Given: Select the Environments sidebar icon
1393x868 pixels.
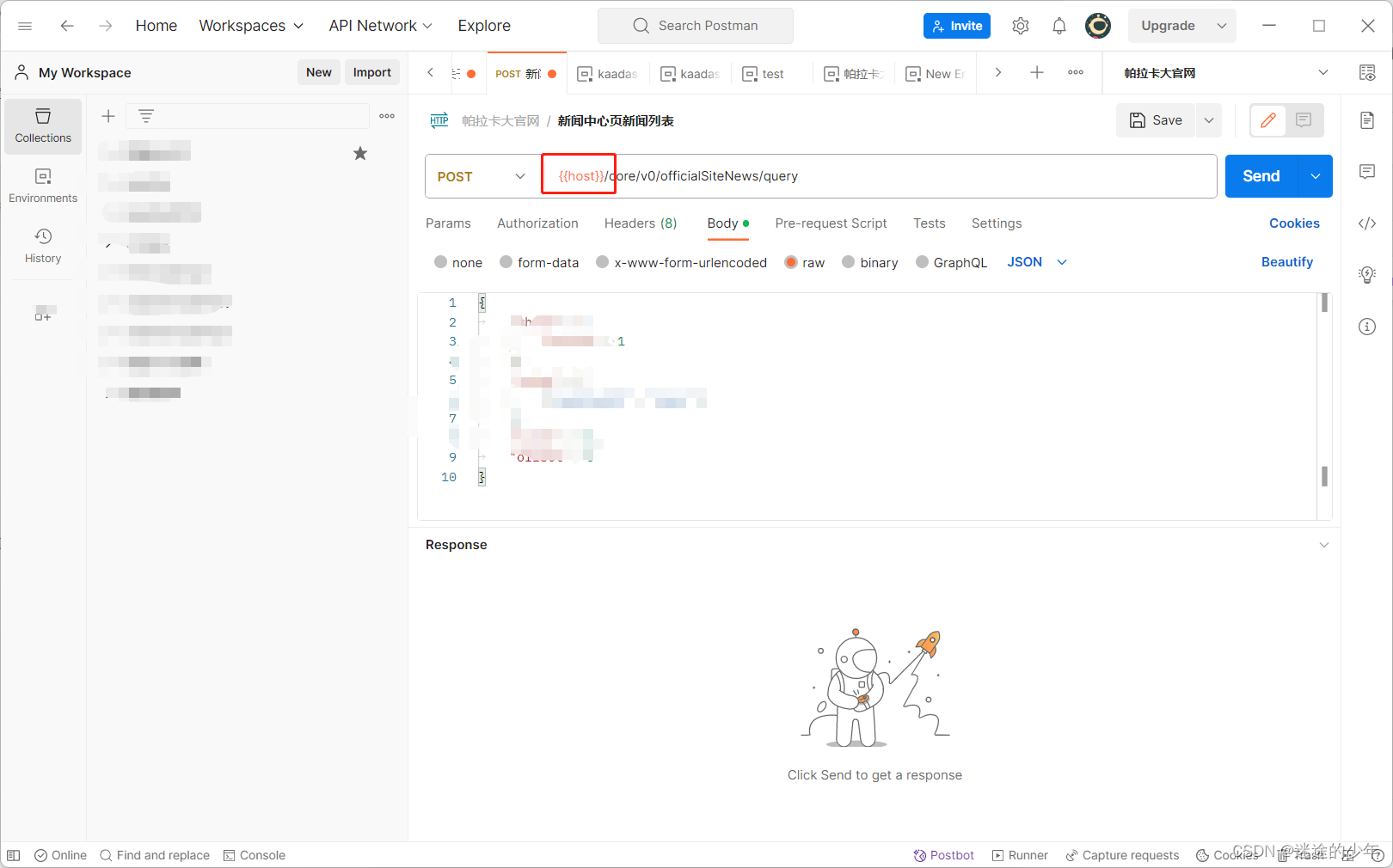Looking at the screenshot, I should (42, 185).
